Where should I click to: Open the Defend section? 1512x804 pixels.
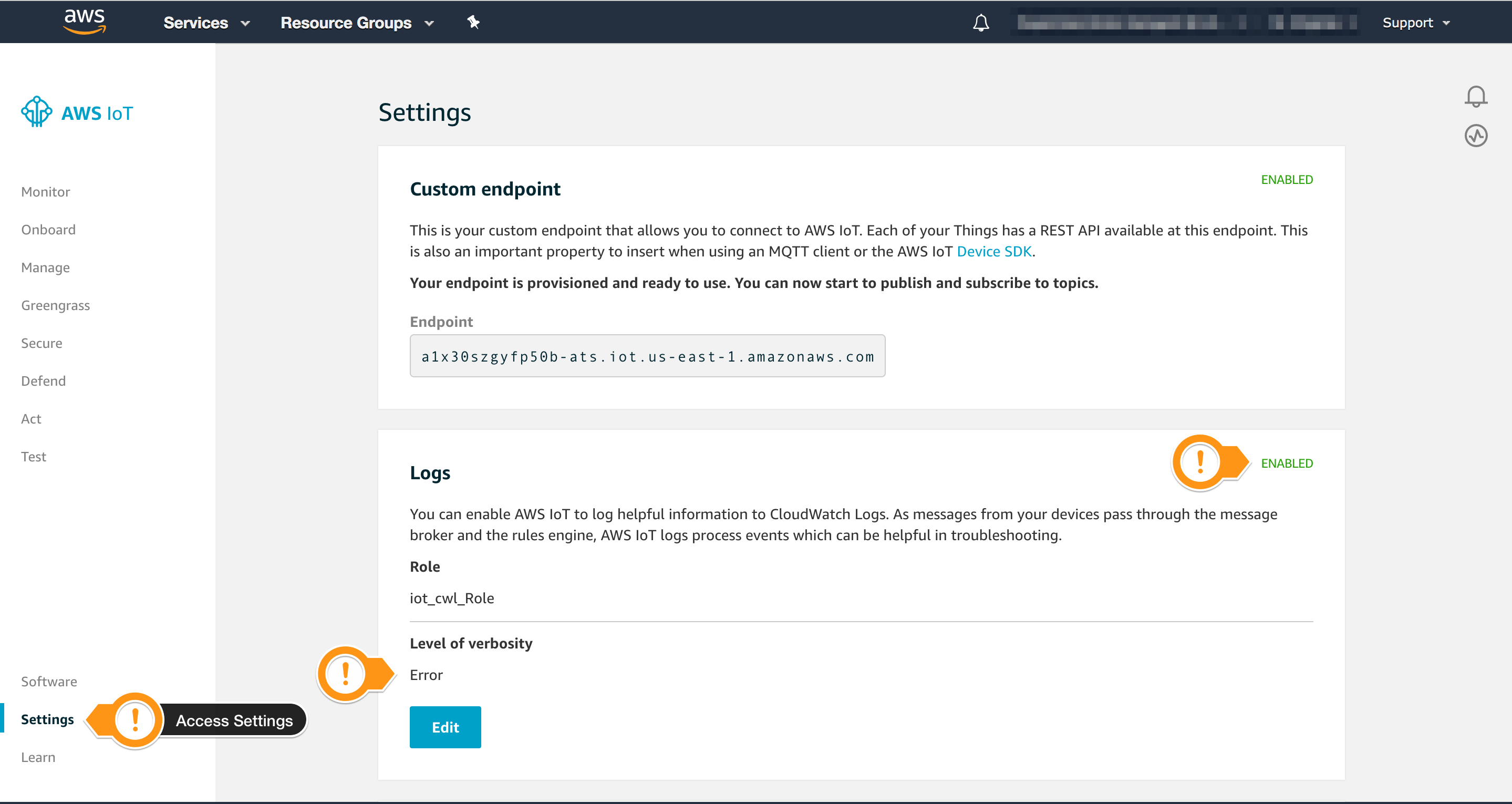[44, 381]
